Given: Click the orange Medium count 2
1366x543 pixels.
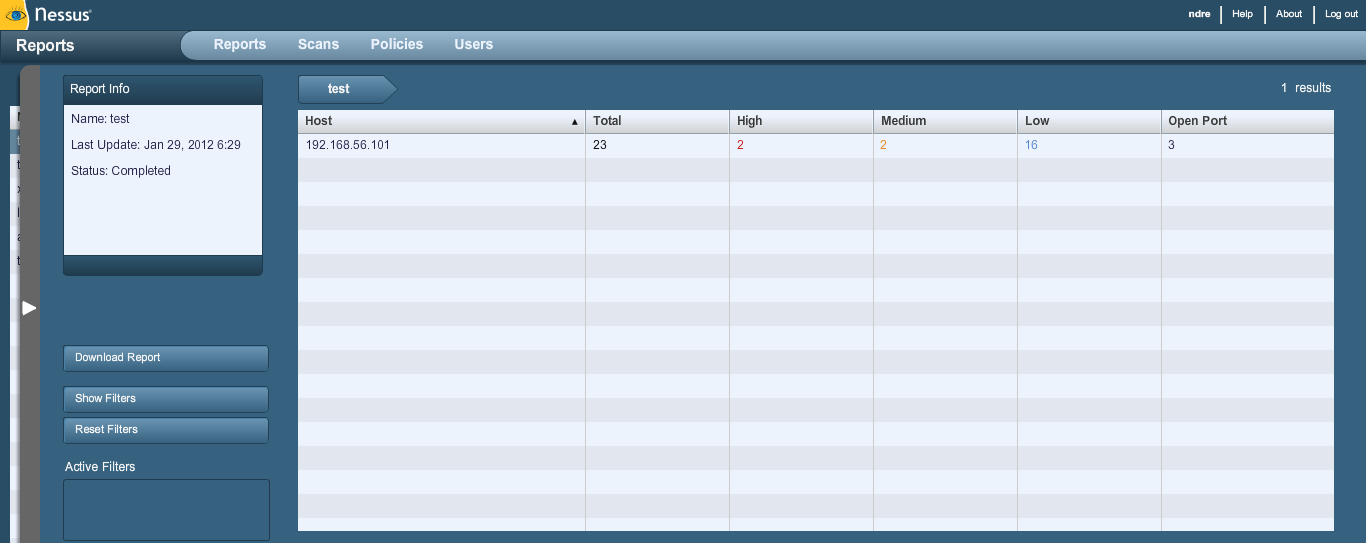Looking at the screenshot, I should tap(884, 146).
